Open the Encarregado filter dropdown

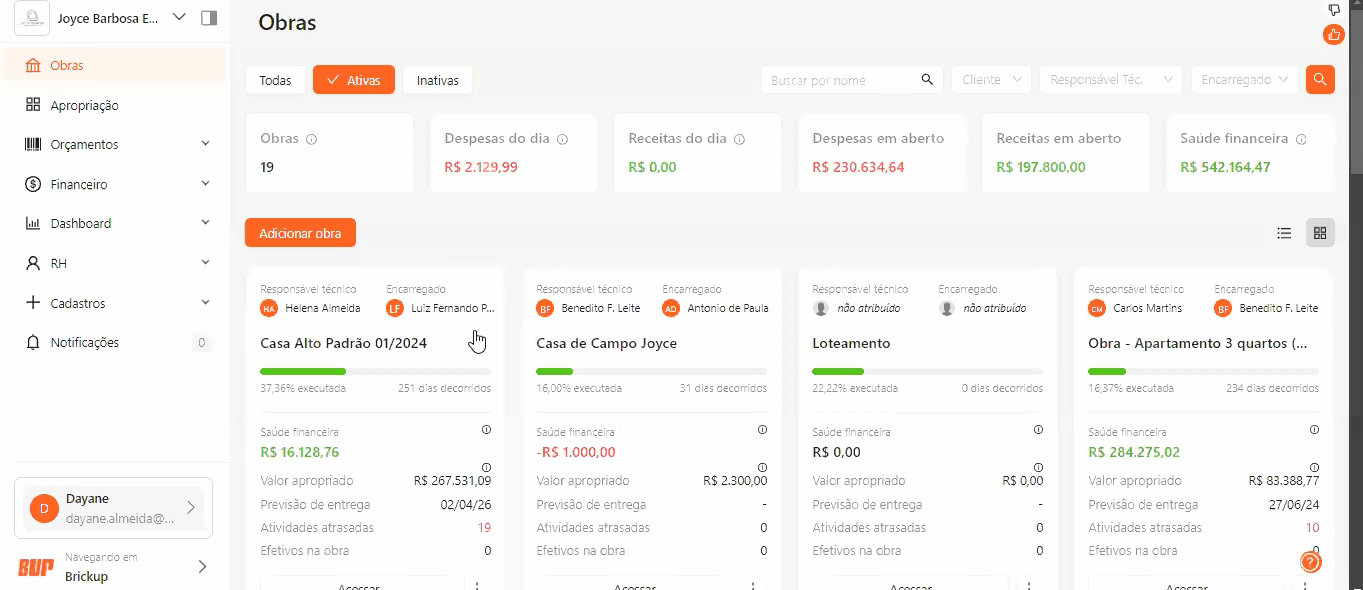tap(1244, 80)
